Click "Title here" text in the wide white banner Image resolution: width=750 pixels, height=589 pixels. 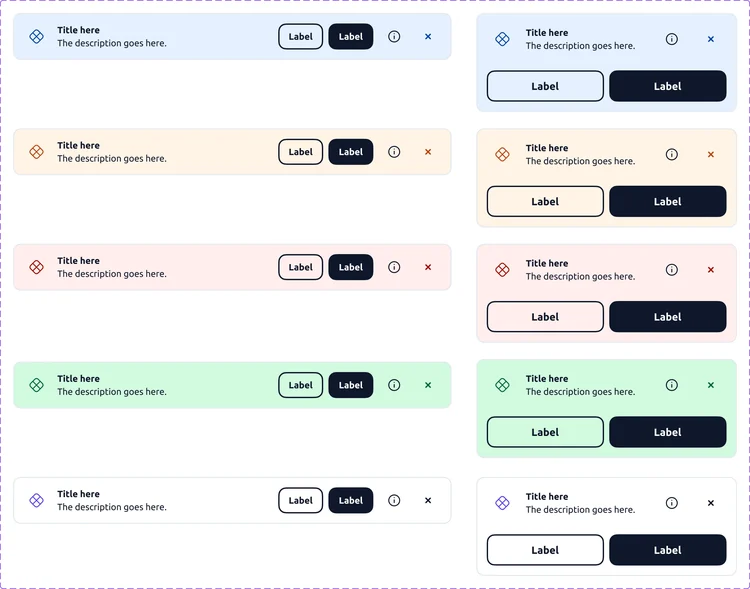(x=78, y=494)
